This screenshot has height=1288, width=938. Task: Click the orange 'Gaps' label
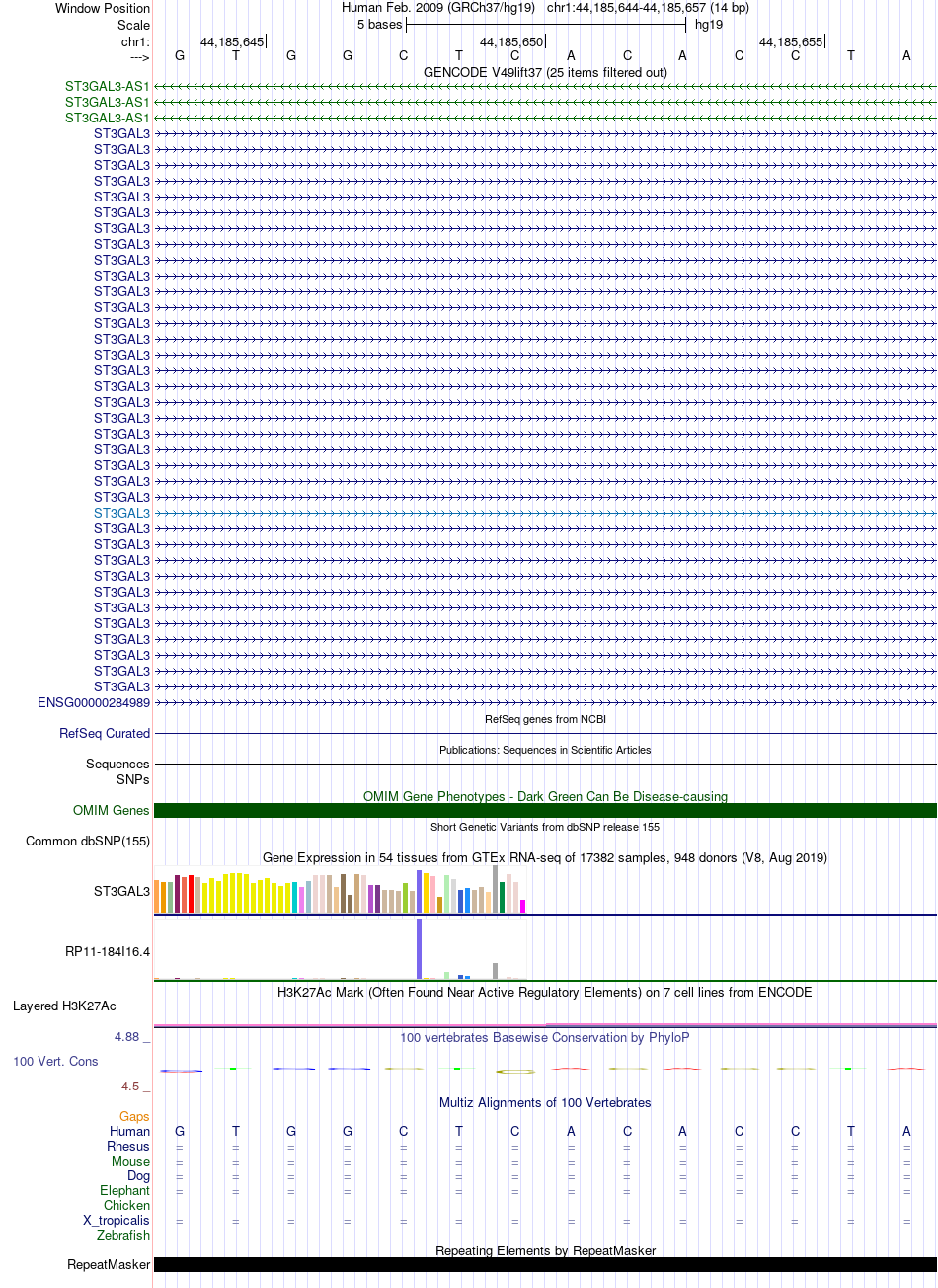134,1117
